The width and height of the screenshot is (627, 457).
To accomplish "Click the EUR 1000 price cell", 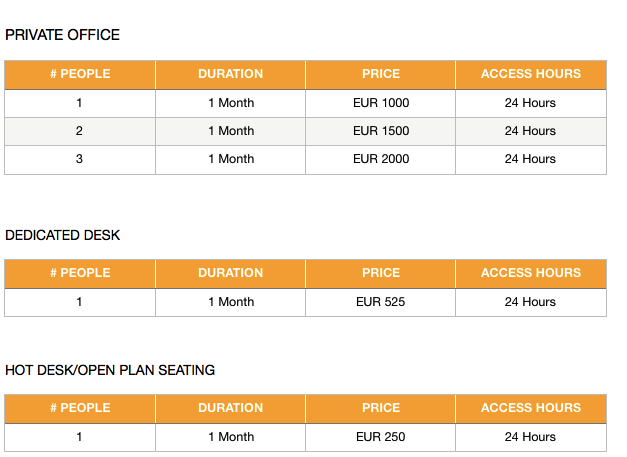I will coord(381,103).
